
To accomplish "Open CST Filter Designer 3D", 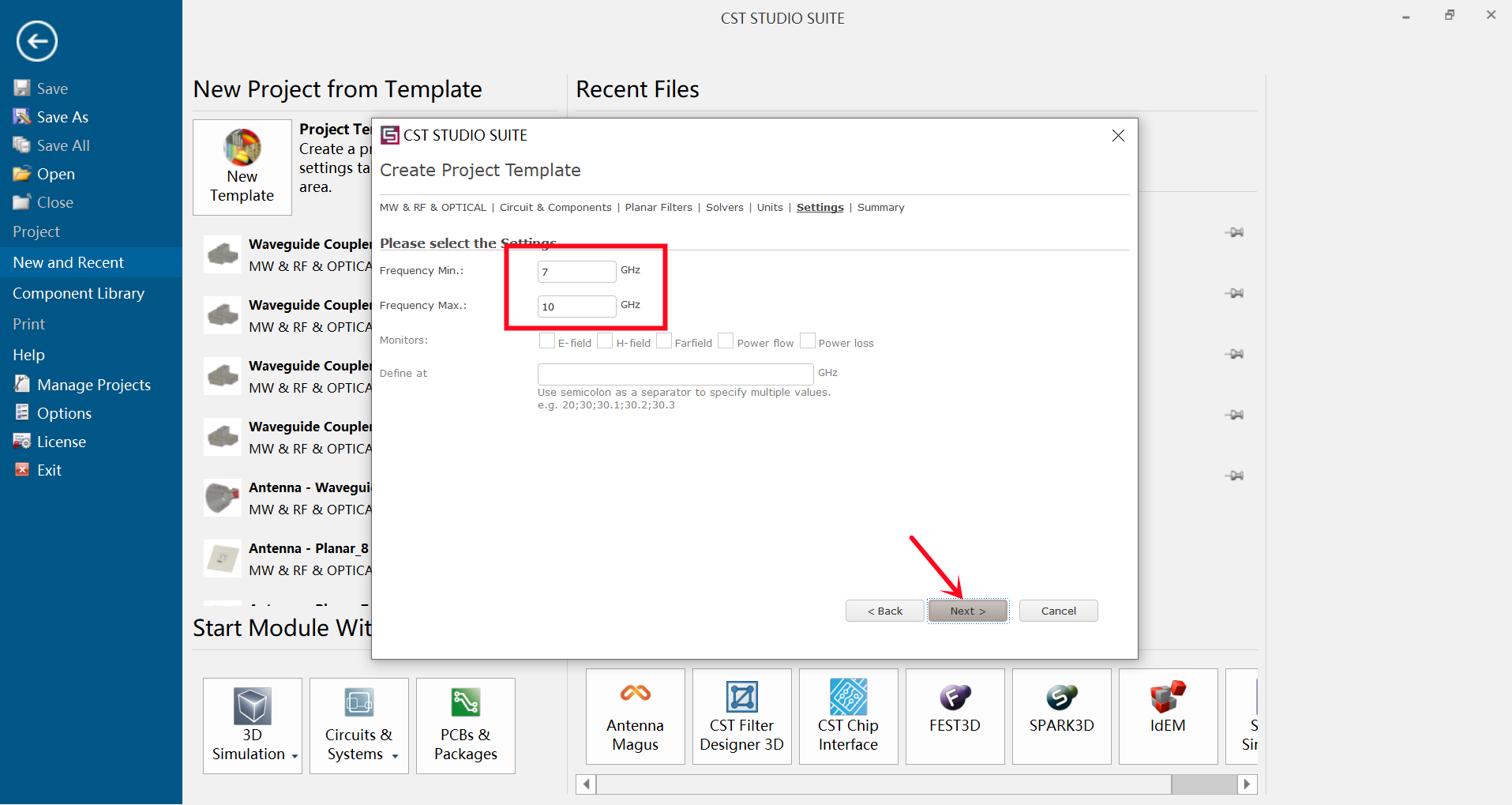I will pos(742,717).
